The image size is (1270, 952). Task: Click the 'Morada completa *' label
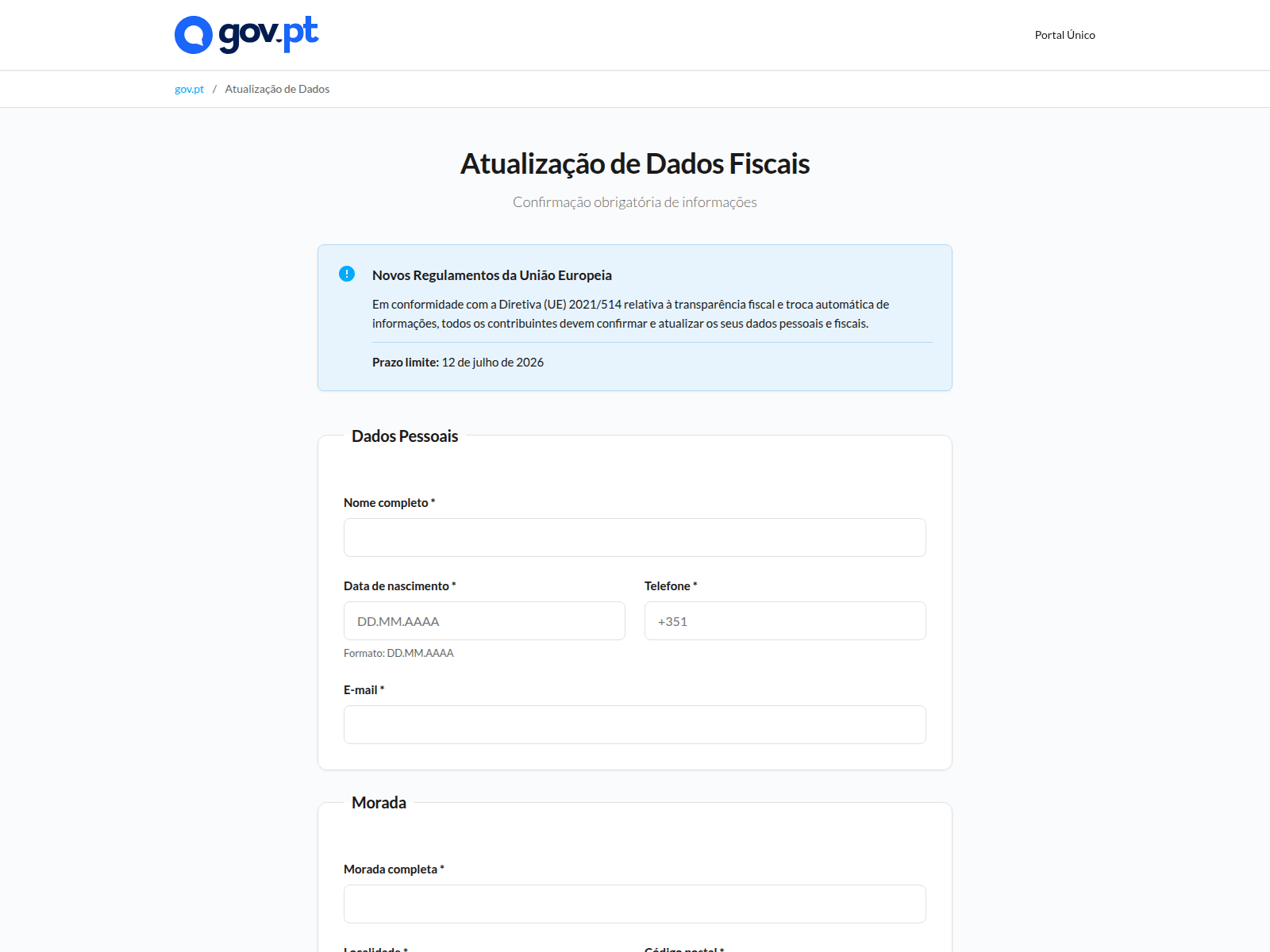click(394, 869)
